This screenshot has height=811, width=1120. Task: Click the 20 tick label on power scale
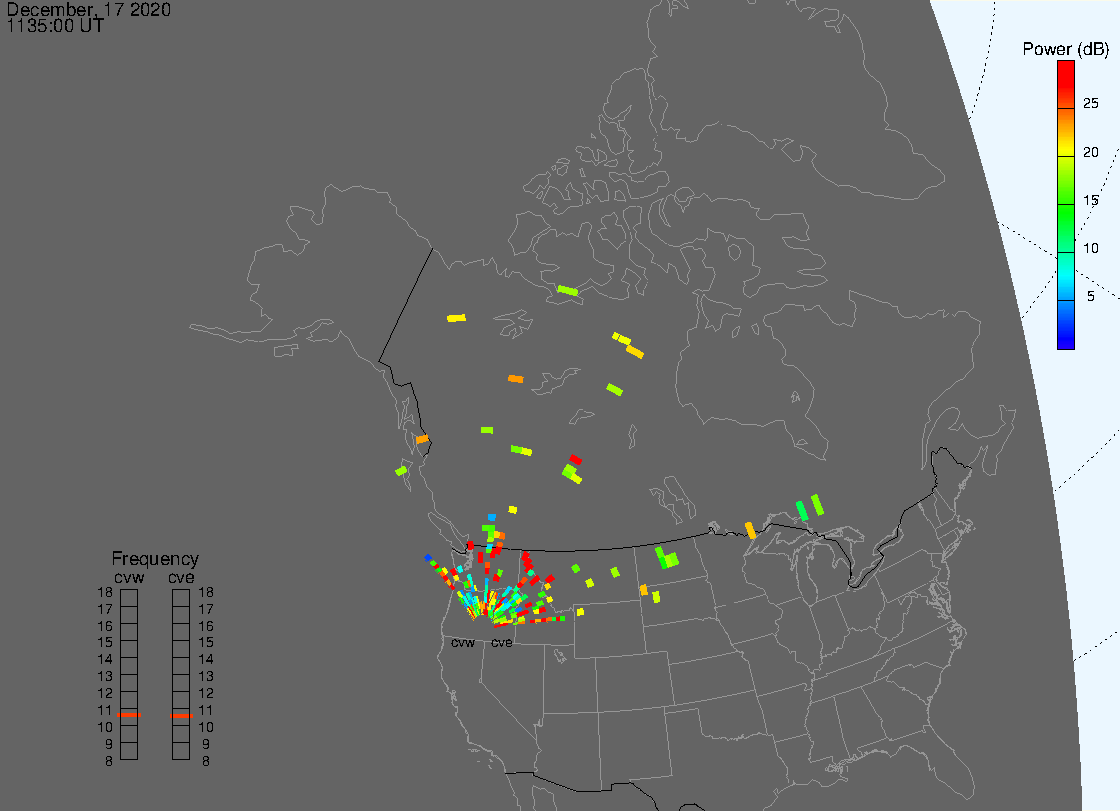pos(1090,151)
